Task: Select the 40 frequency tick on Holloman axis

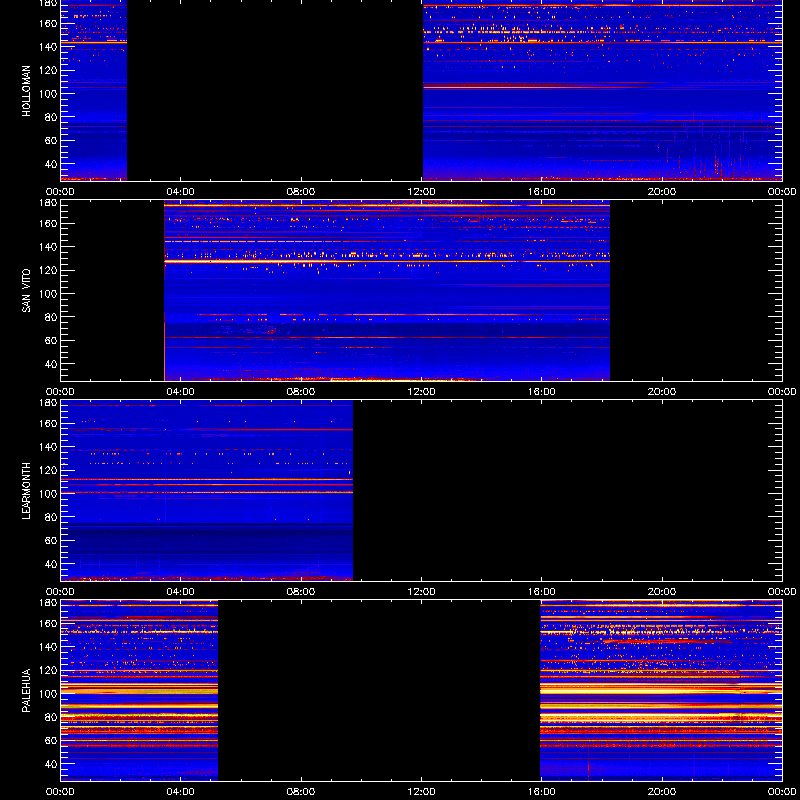Action: pyautogui.click(x=52, y=164)
